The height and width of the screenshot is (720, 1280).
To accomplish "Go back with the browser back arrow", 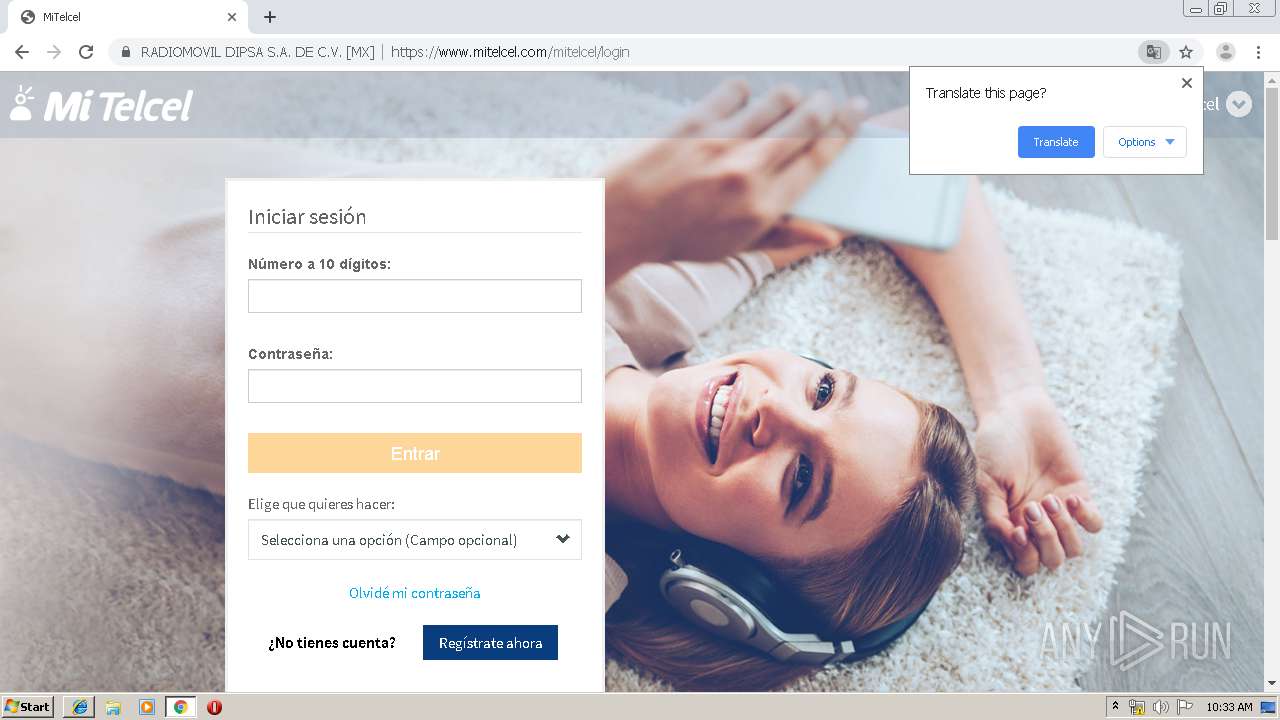I will pyautogui.click(x=22, y=52).
